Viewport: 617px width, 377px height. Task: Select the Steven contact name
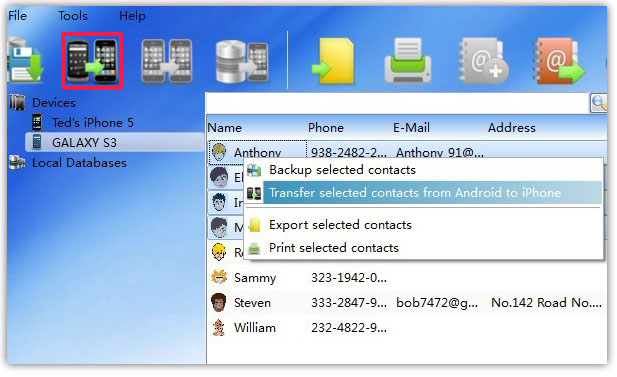[252, 303]
